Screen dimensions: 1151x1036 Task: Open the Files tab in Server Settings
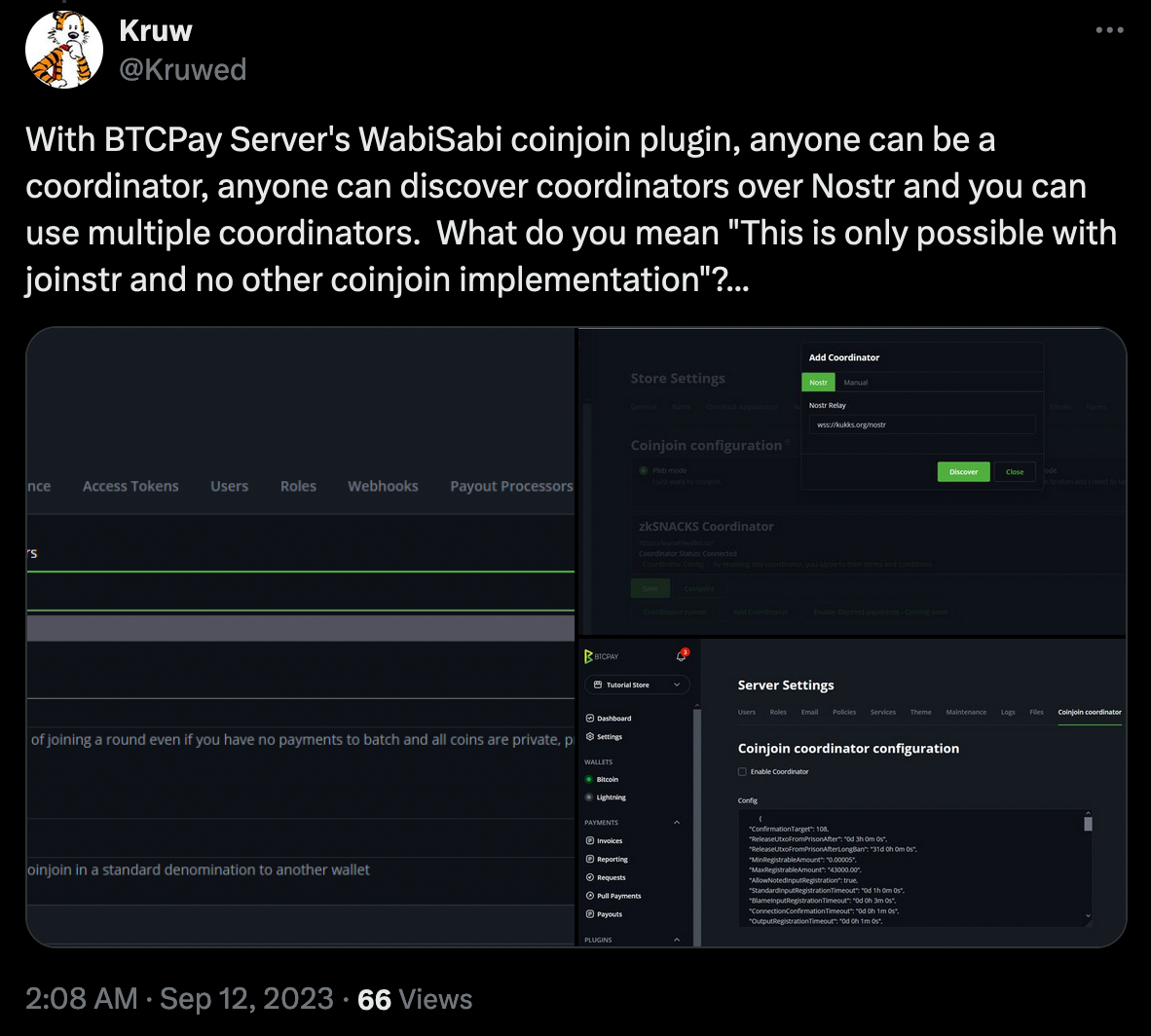[x=1036, y=712]
